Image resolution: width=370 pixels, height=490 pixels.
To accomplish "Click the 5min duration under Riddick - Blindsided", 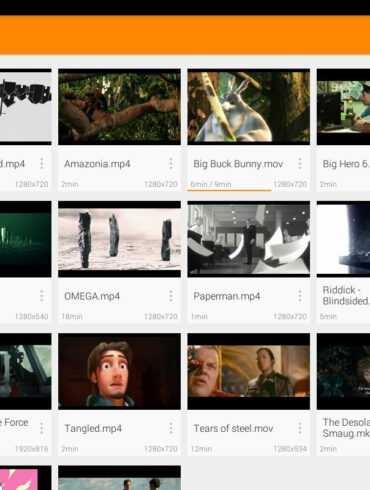I will (328, 316).
